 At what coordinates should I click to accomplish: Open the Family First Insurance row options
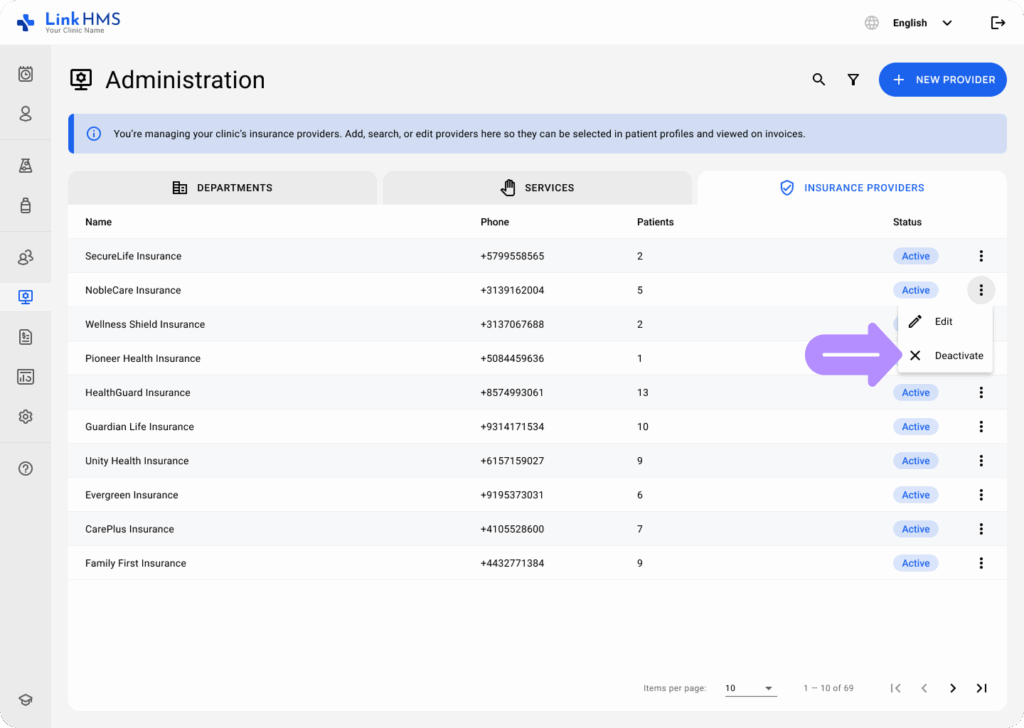[981, 563]
